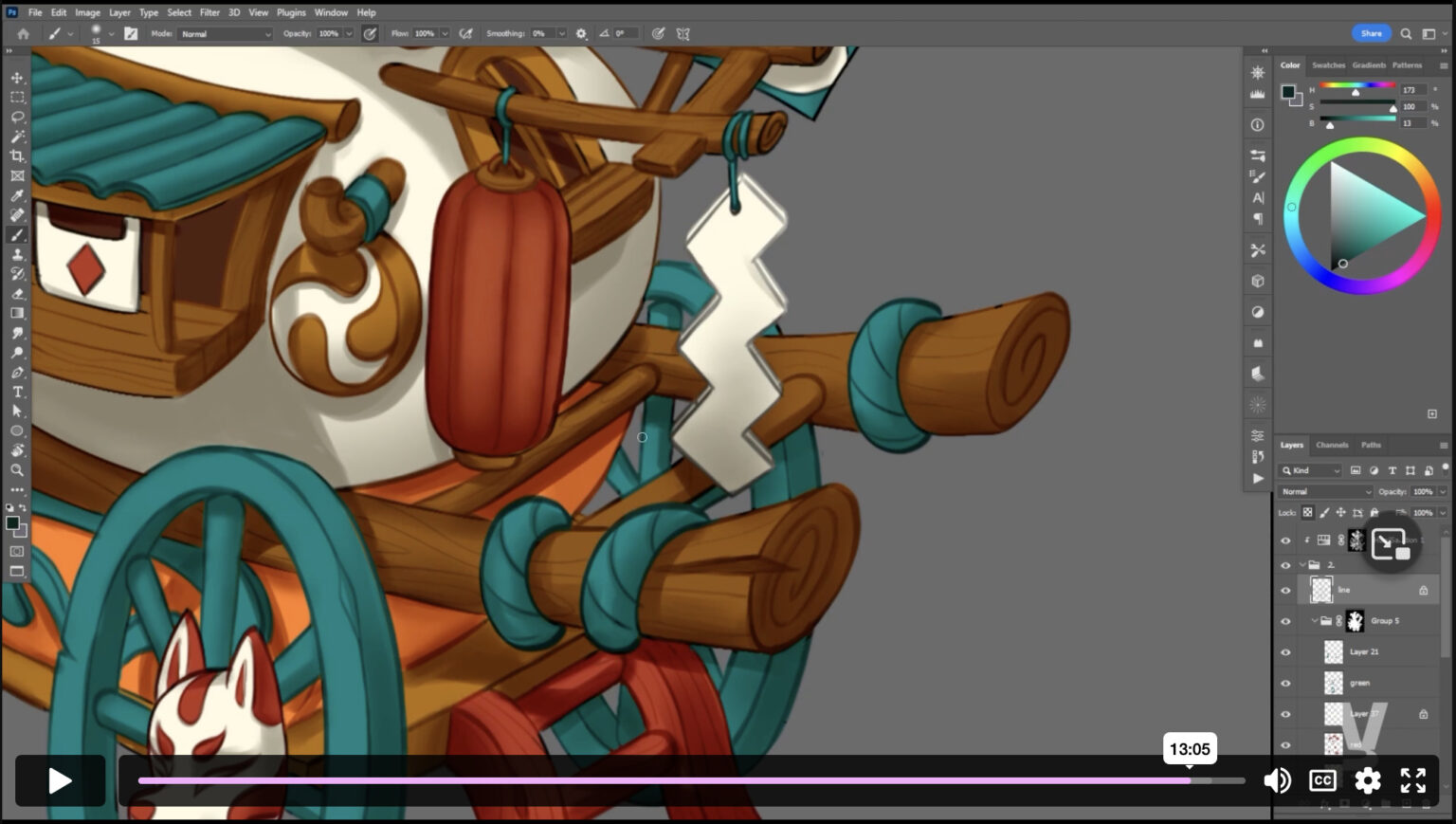
Task: Pick the Crop tool
Action: coord(17,156)
